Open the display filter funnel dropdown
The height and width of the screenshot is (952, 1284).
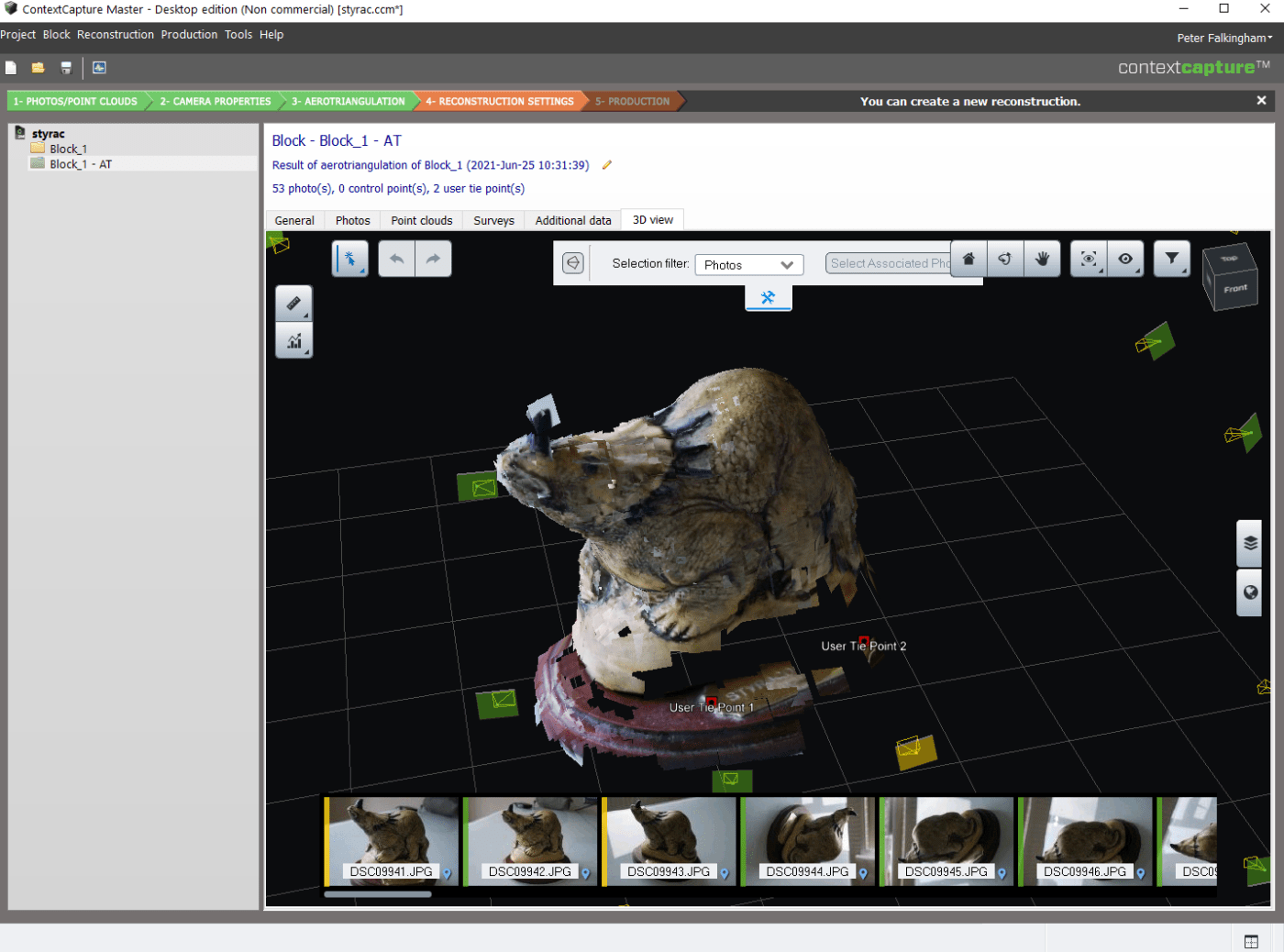[x=1171, y=260]
